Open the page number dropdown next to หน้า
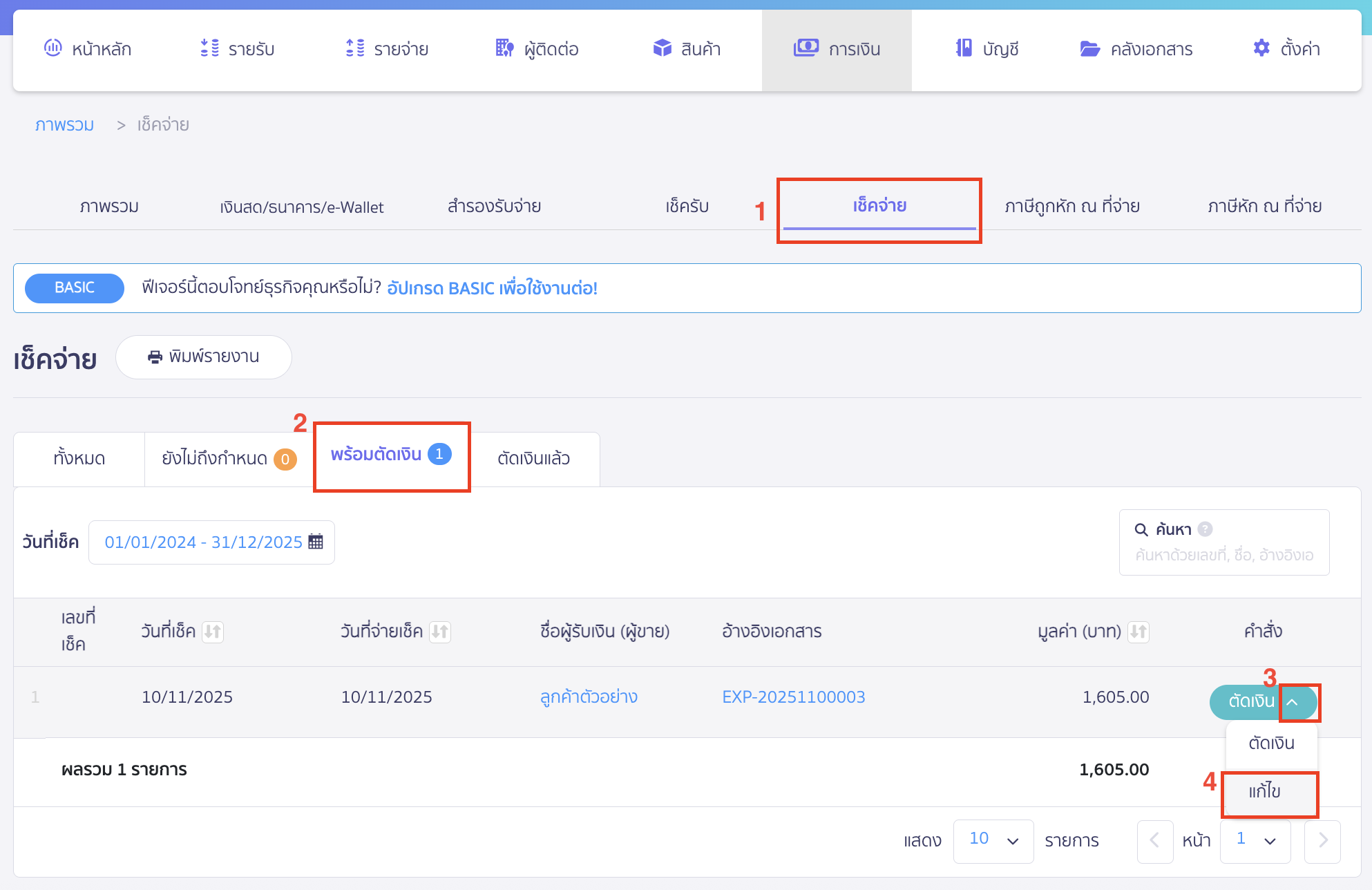This screenshot has width=1372, height=890. pos(1255,842)
